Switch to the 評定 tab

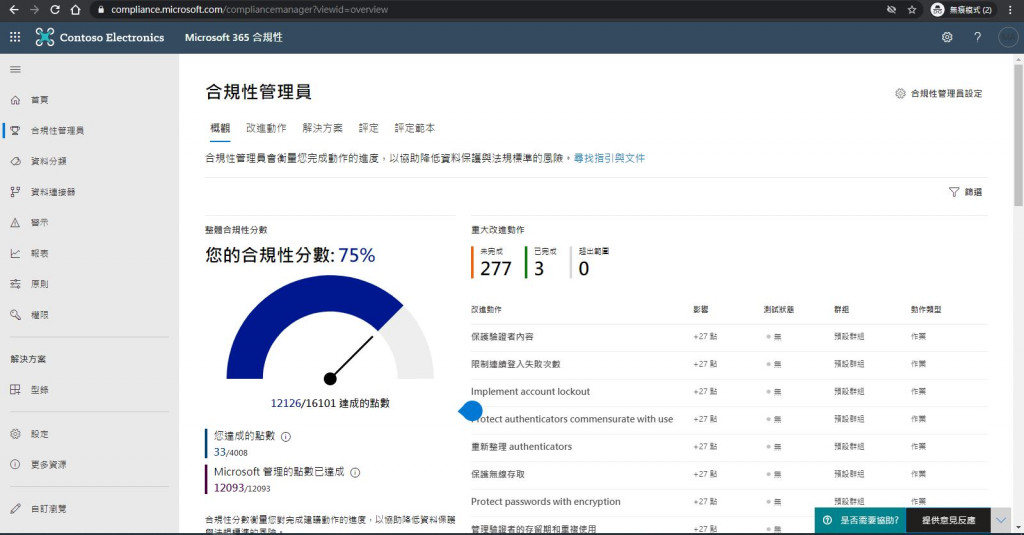tap(368, 128)
